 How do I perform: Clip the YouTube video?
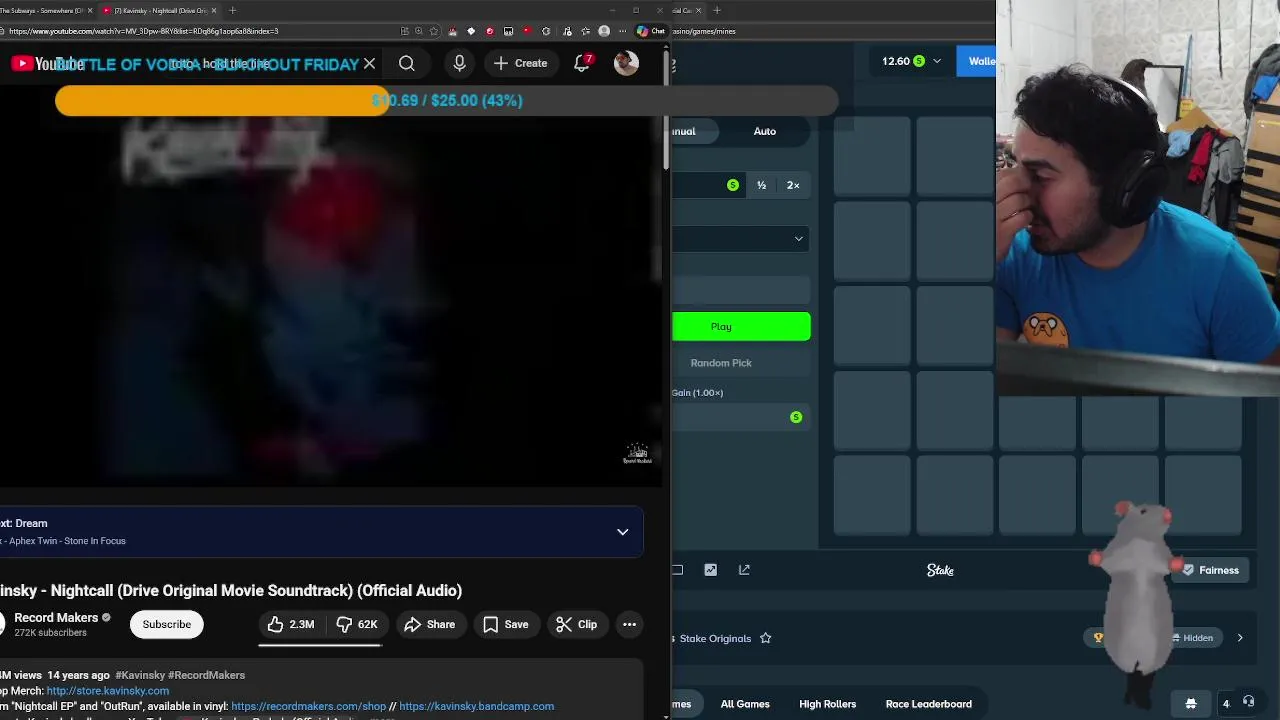click(x=577, y=624)
